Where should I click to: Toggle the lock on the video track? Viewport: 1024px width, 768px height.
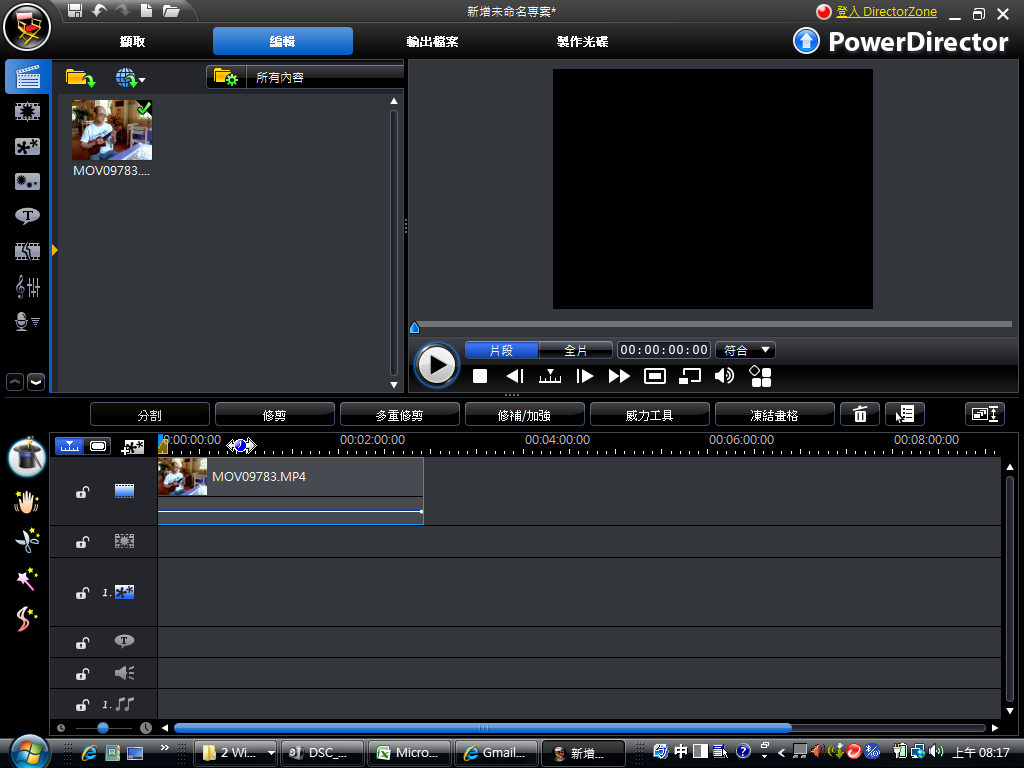[83, 491]
